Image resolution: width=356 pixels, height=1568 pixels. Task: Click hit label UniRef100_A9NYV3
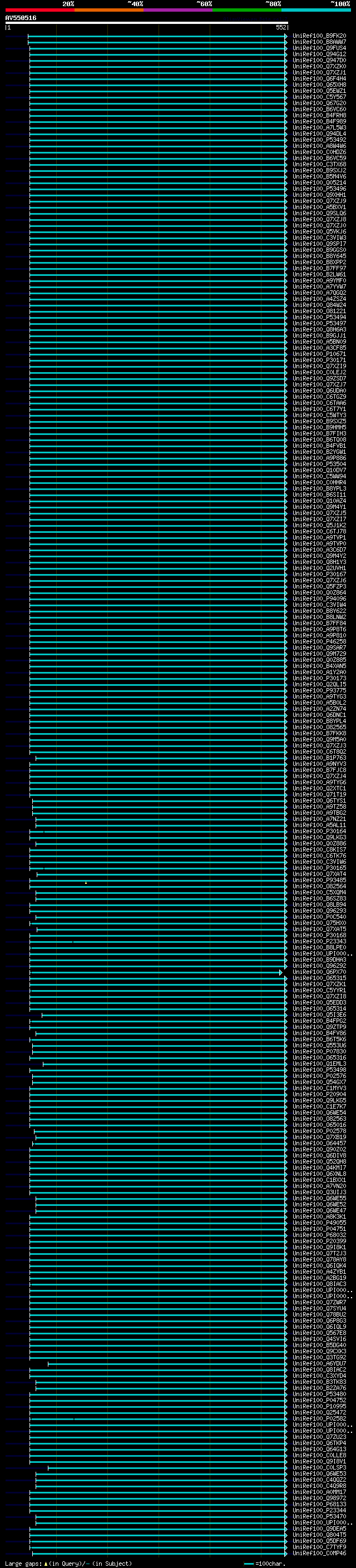tap(319, 764)
